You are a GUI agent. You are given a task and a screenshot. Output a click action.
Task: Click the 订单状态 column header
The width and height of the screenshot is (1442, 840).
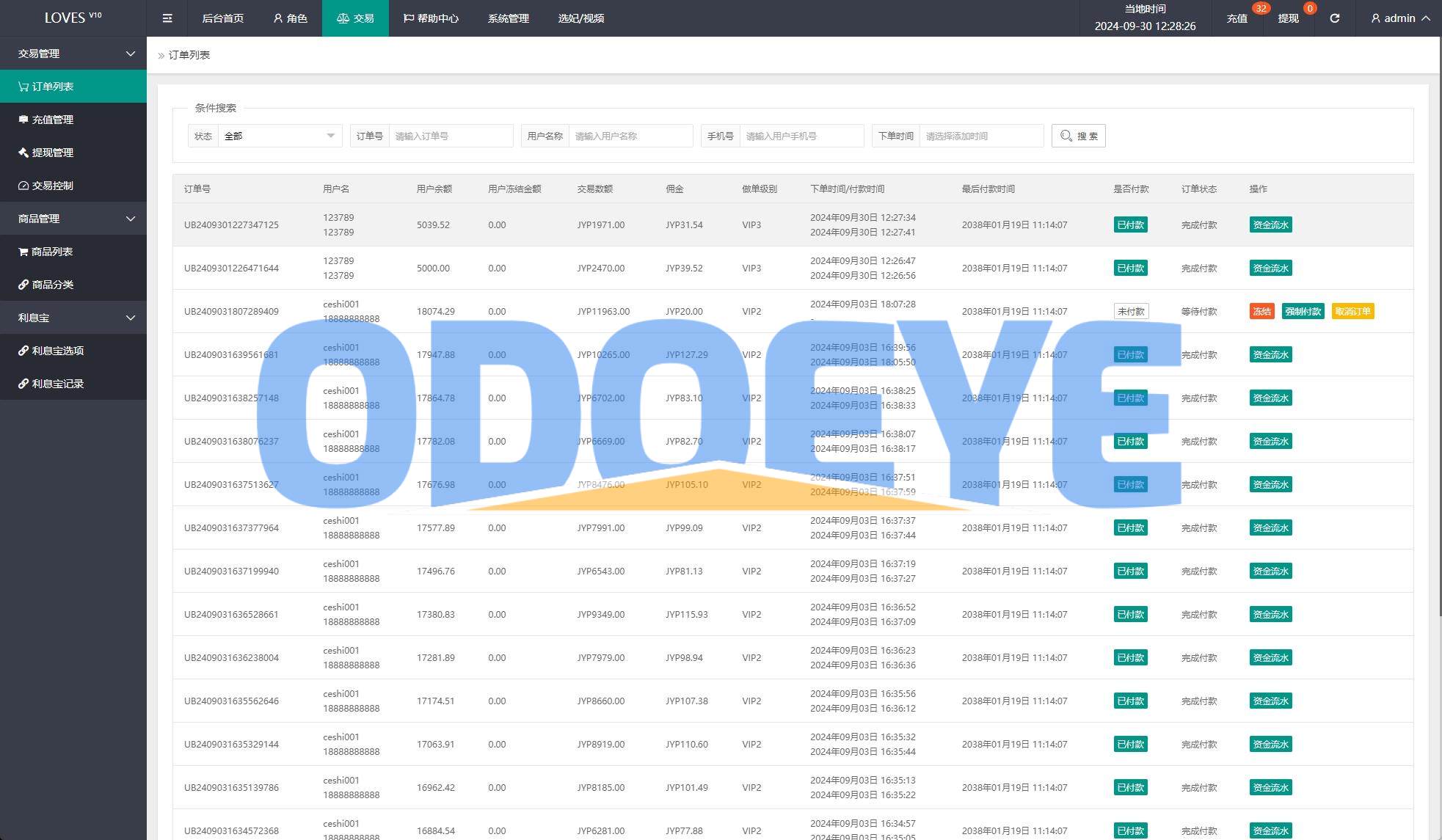click(x=1199, y=189)
